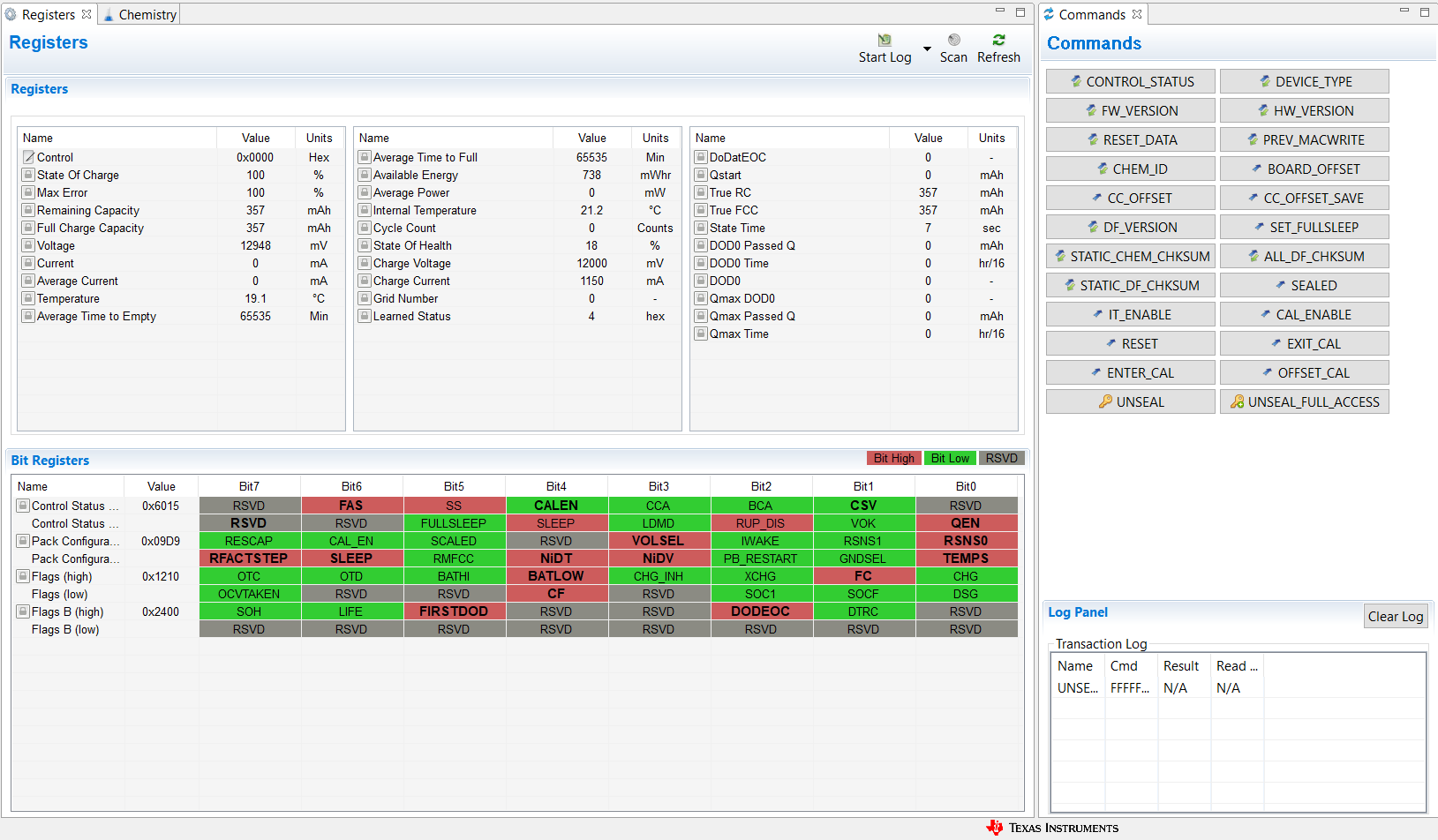Execute the BOARD_OFFSET command
Image resolution: width=1438 pixels, height=840 pixels.
tap(1305, 169)
